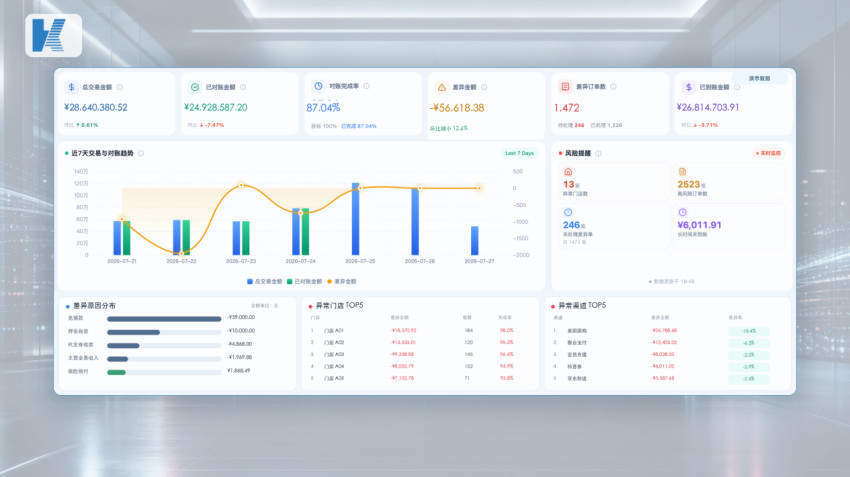Click the 2026-07-25 blue bar
Viewport: 850px width, 477px height.
pyautogui.click(x=356, y=219)
